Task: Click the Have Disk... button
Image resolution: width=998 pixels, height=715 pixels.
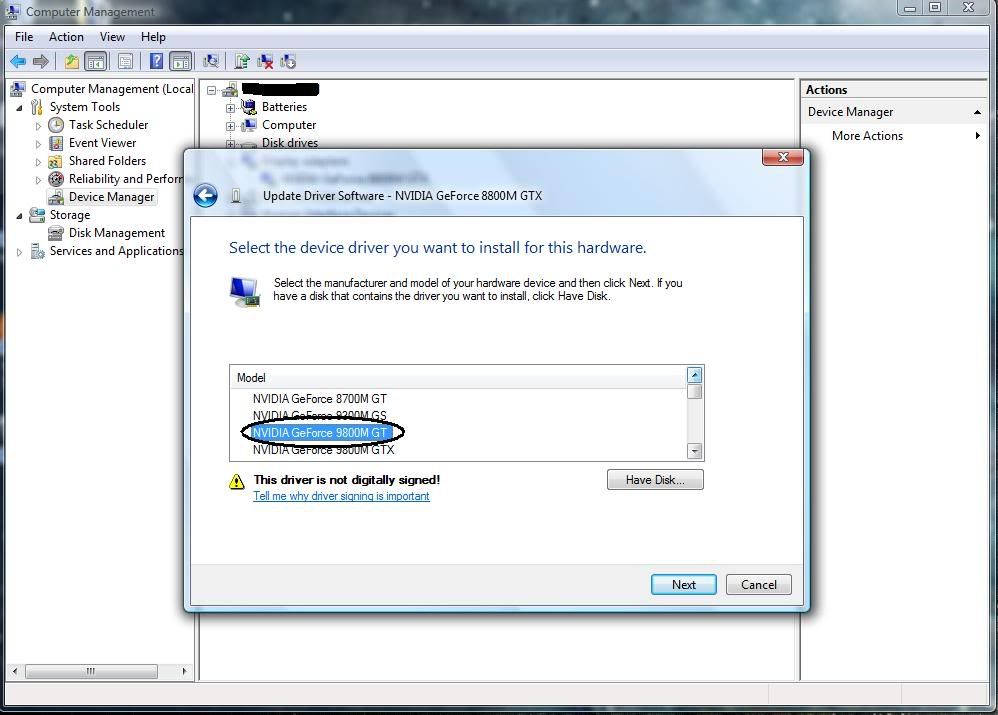Action: click(655, 479)
